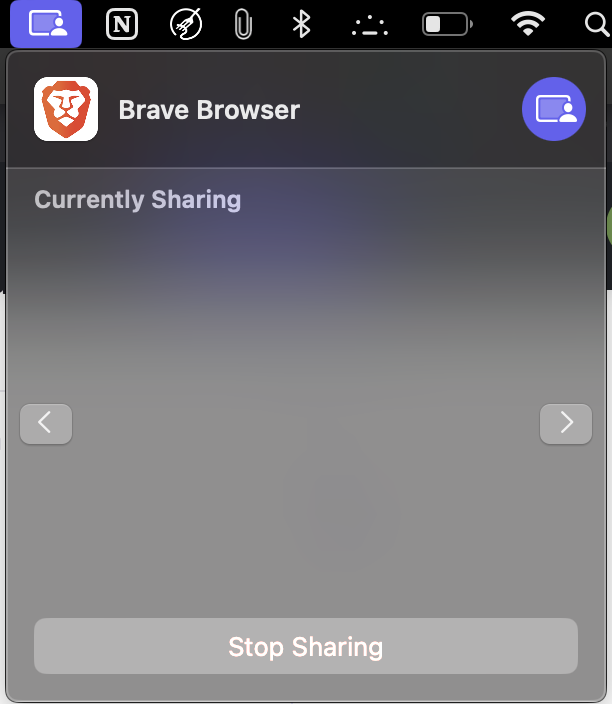
Task: Click the rocket icon in menu bar
Action: (185, 24)
